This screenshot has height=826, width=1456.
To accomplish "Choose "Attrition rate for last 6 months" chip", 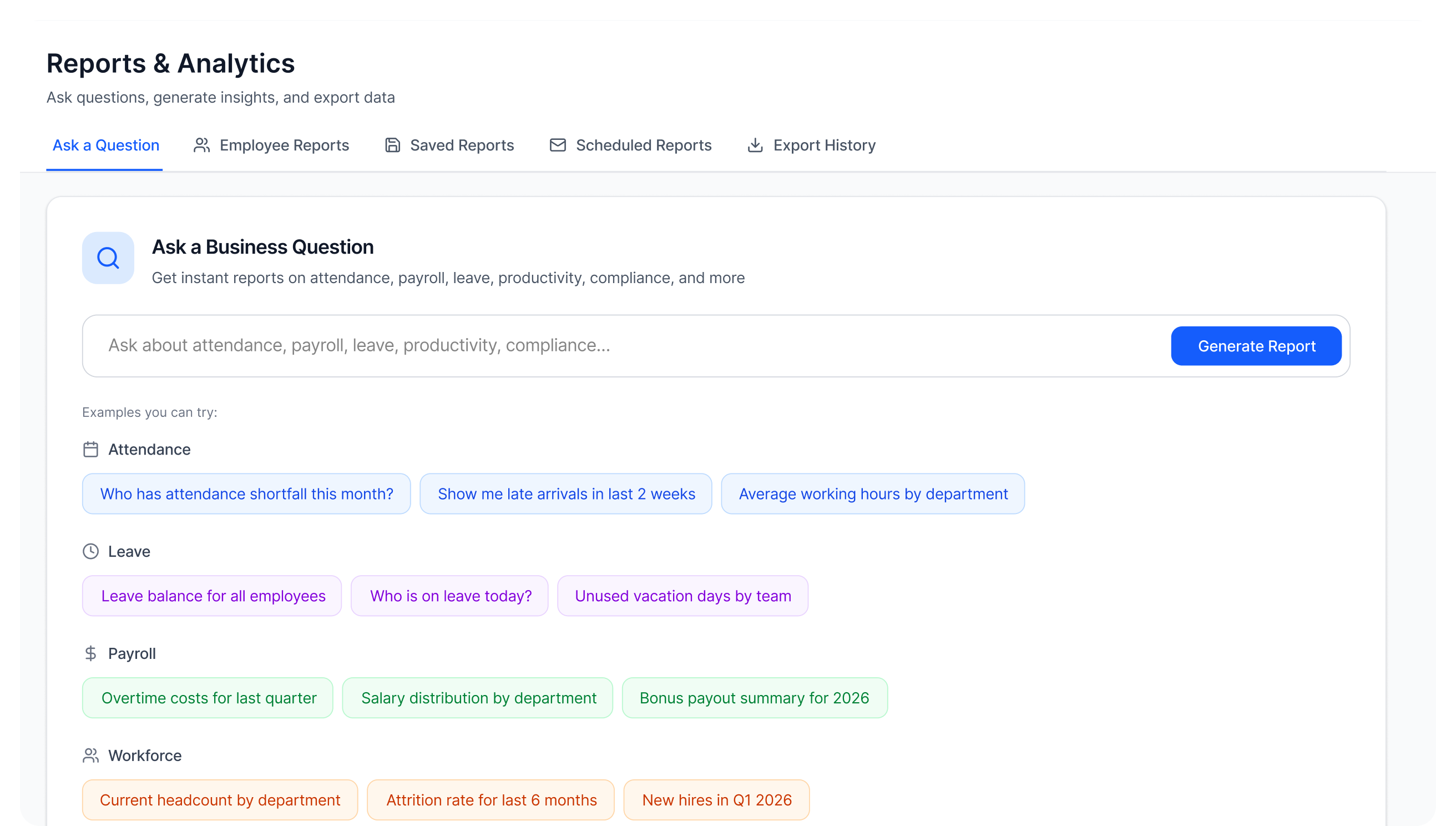I will click(x=491, y=800).
